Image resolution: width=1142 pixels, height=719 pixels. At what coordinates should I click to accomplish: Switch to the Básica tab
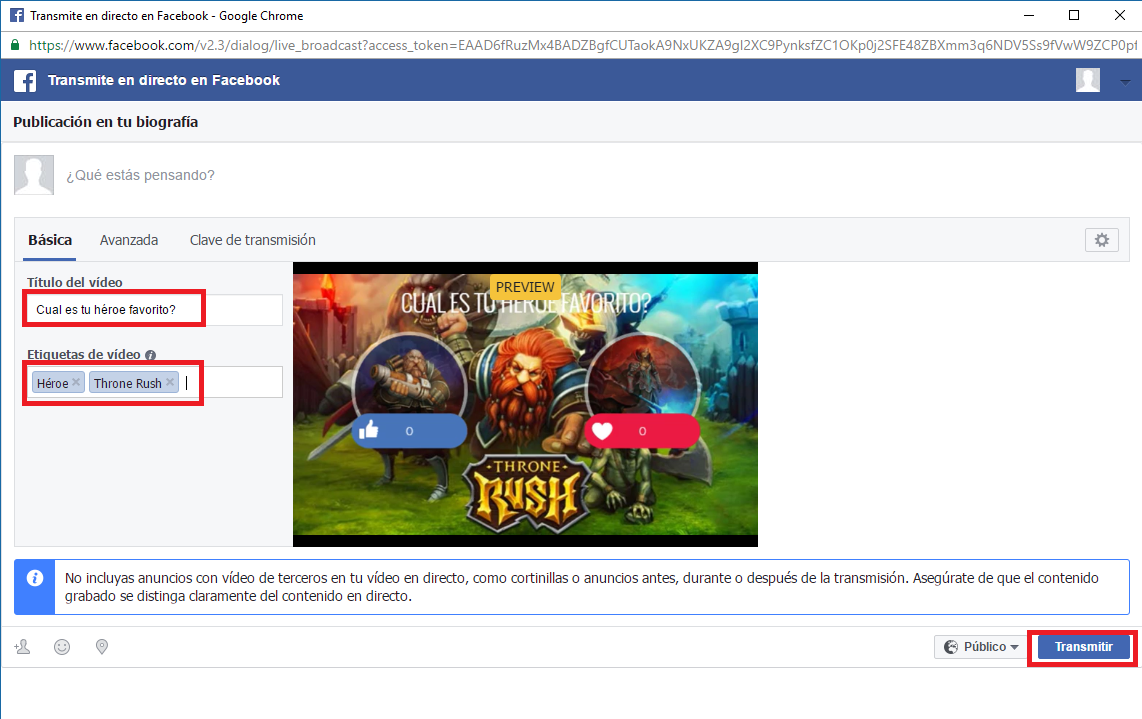pyautogui.click(x=50, y=240)
